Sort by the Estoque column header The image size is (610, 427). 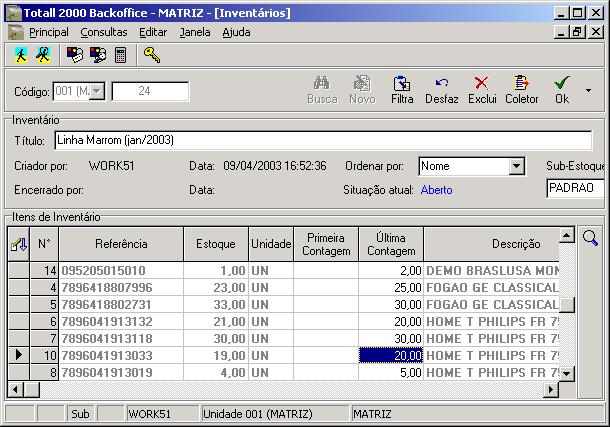click(x=216, y=243)
